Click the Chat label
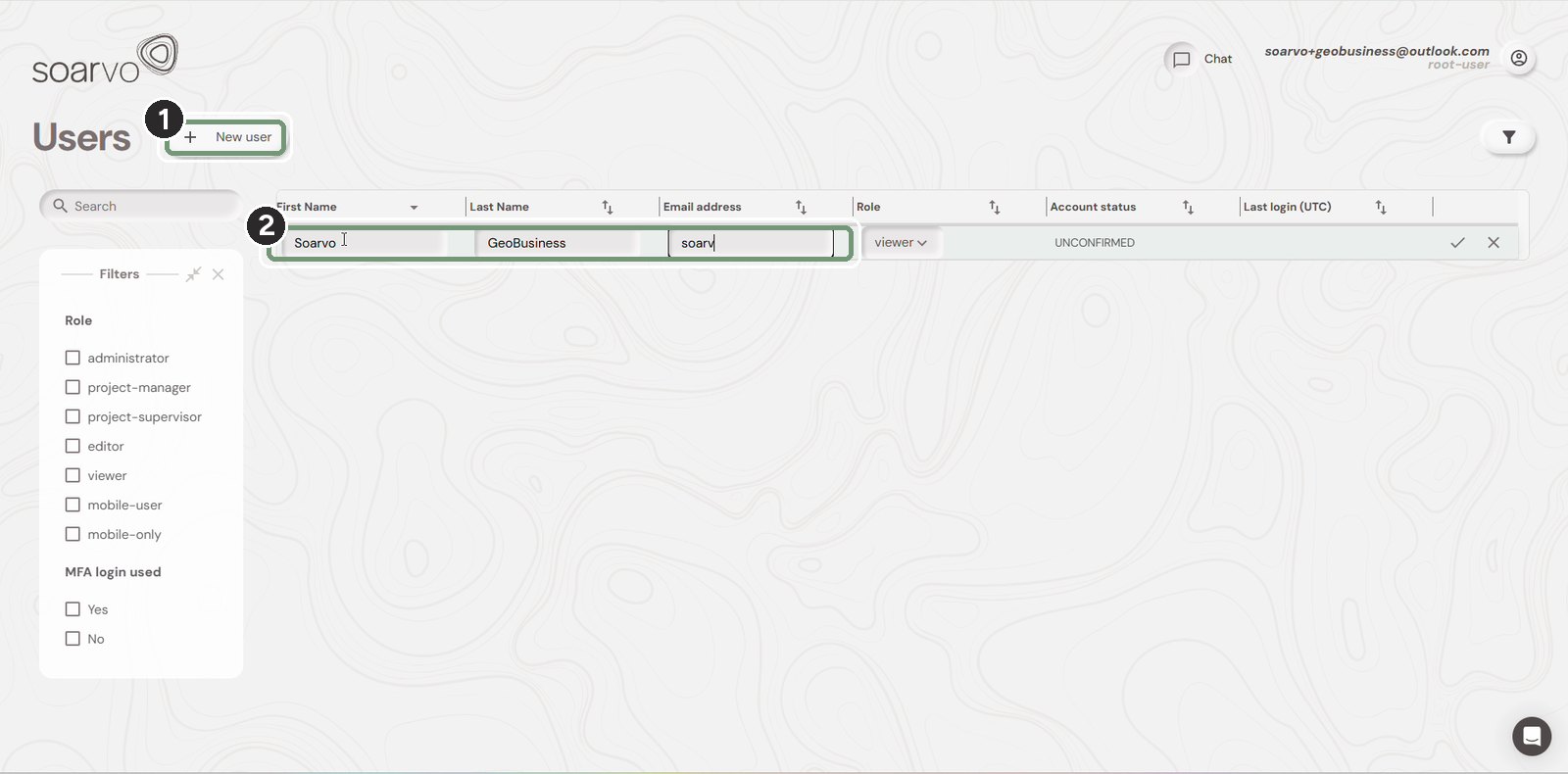The width and height of the screenshot is (1568, 774). [1218, 59]
